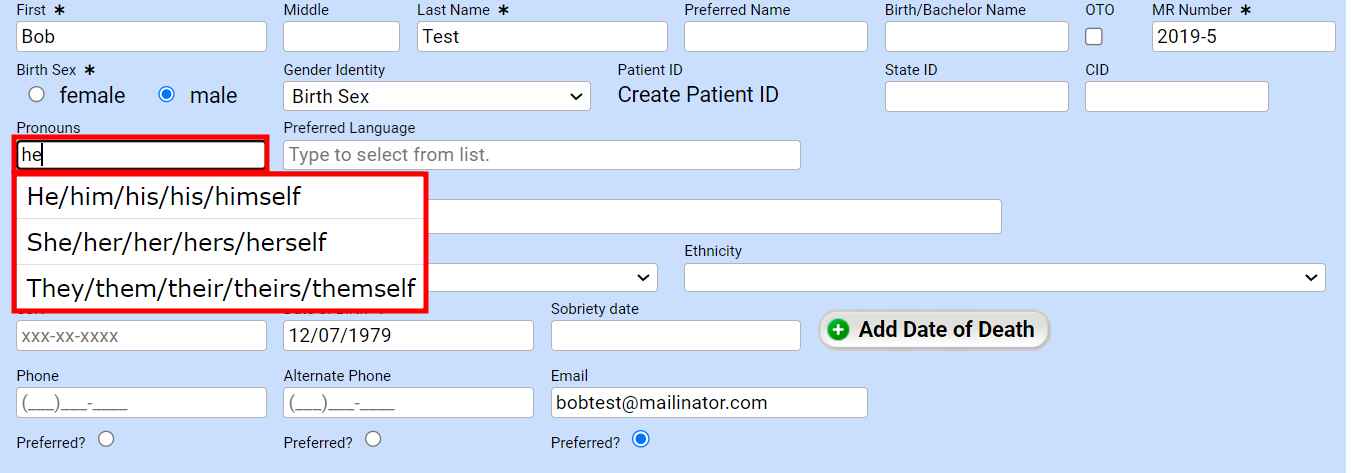Image resolution: width=1351 pixels, height=473 pixels.
Task: Mark Alternate Phone as preferred contact
Action: (373, 439)
